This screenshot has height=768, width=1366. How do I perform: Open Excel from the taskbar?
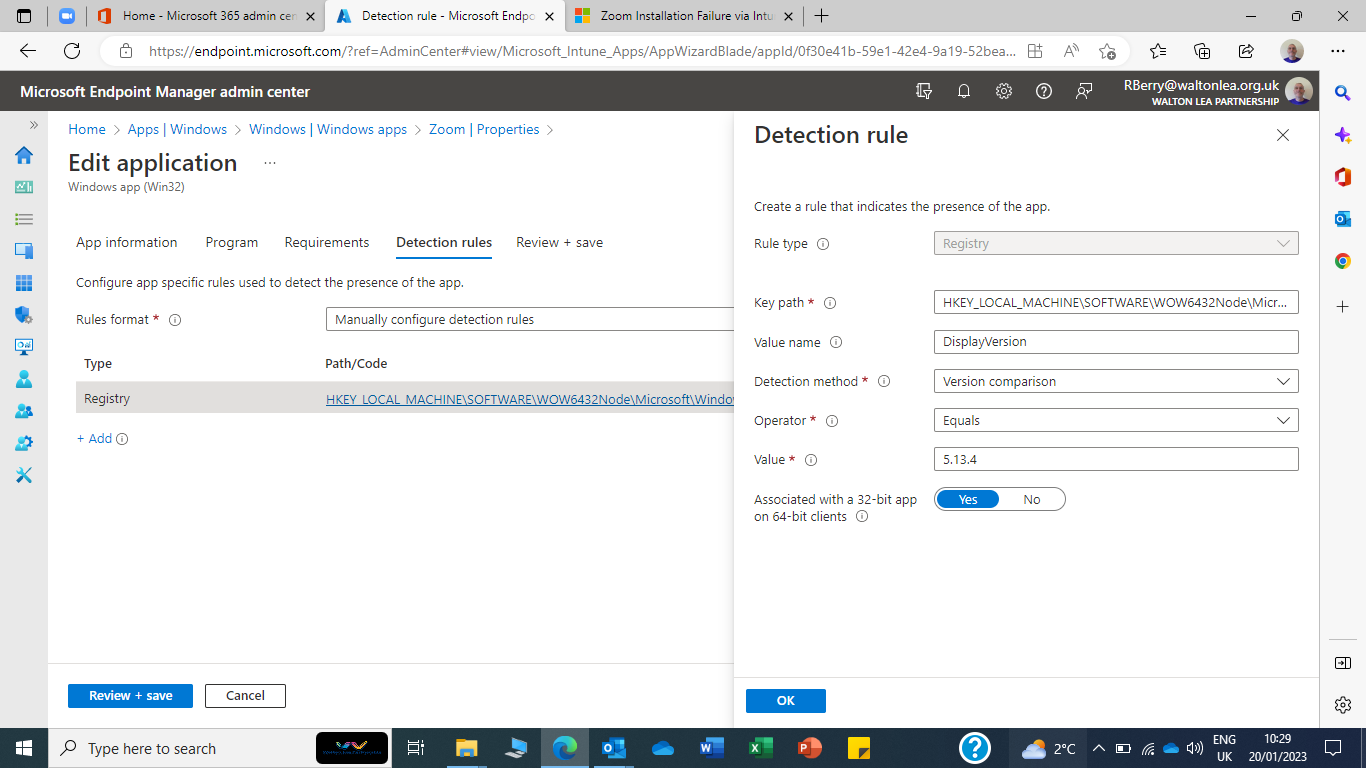761,748
